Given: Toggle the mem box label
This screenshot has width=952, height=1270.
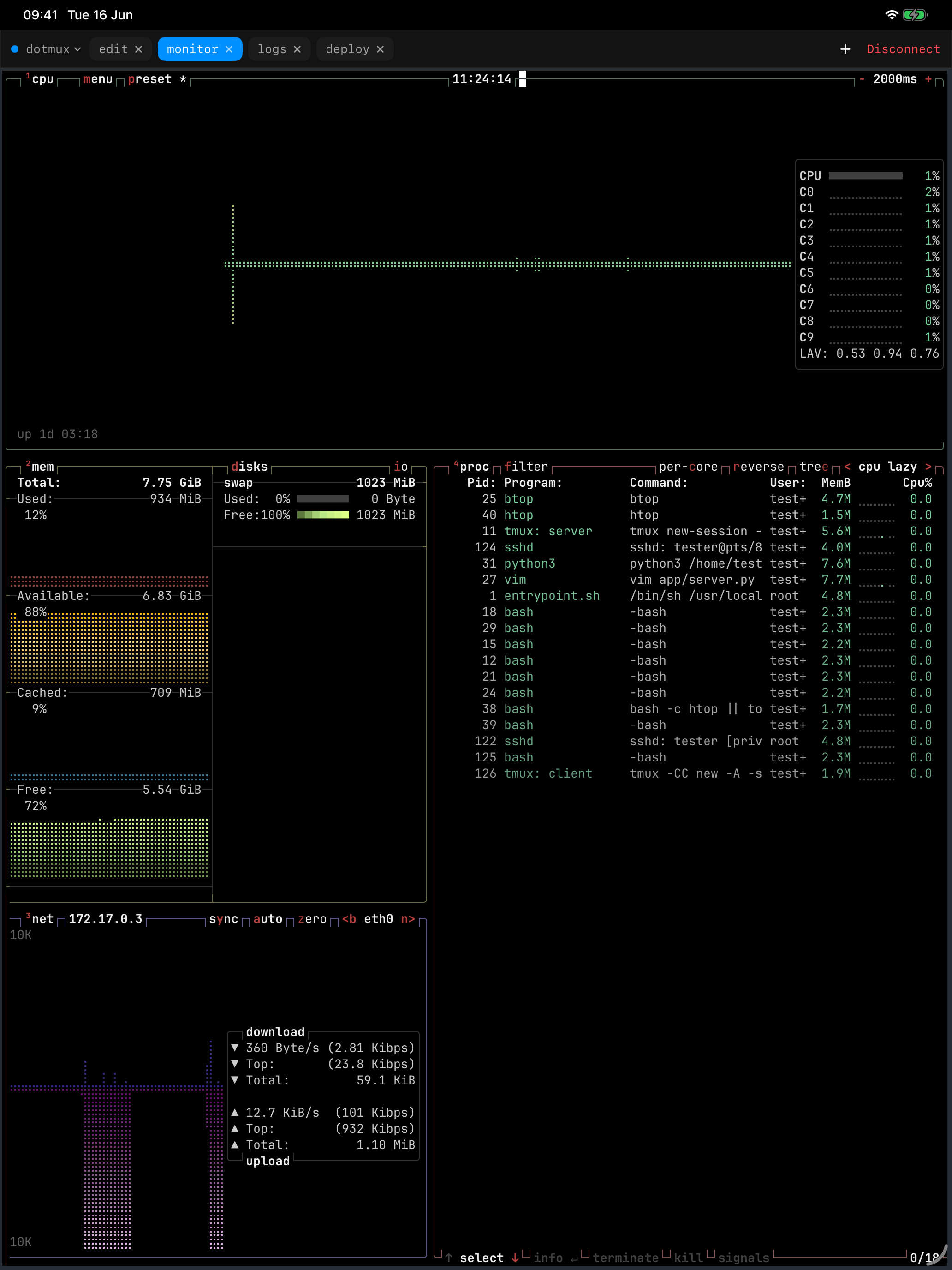Looking at the screenshot, I should [x=40, y=467].
